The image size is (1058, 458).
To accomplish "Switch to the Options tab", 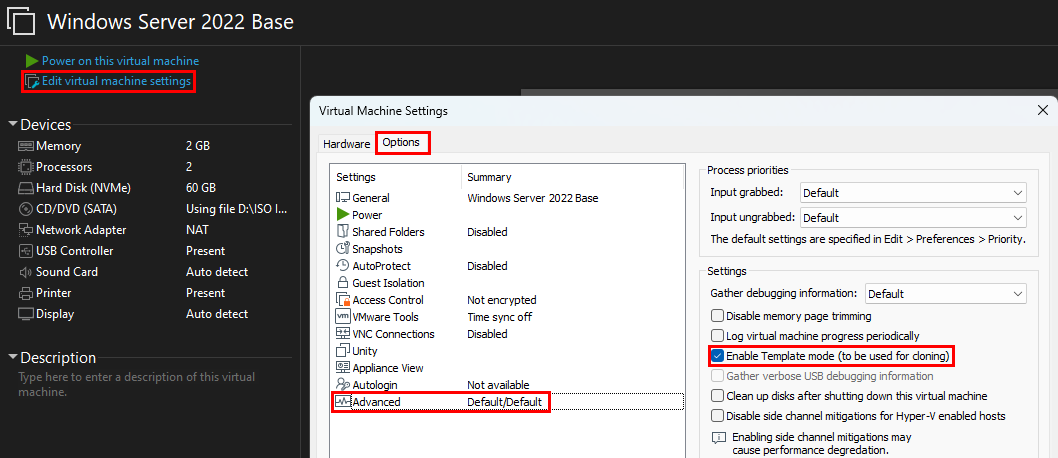I will (x=402, y=143).
